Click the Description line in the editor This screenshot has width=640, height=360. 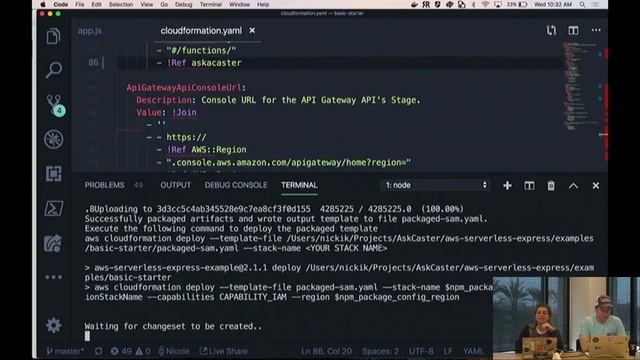(x=278, y=100)
